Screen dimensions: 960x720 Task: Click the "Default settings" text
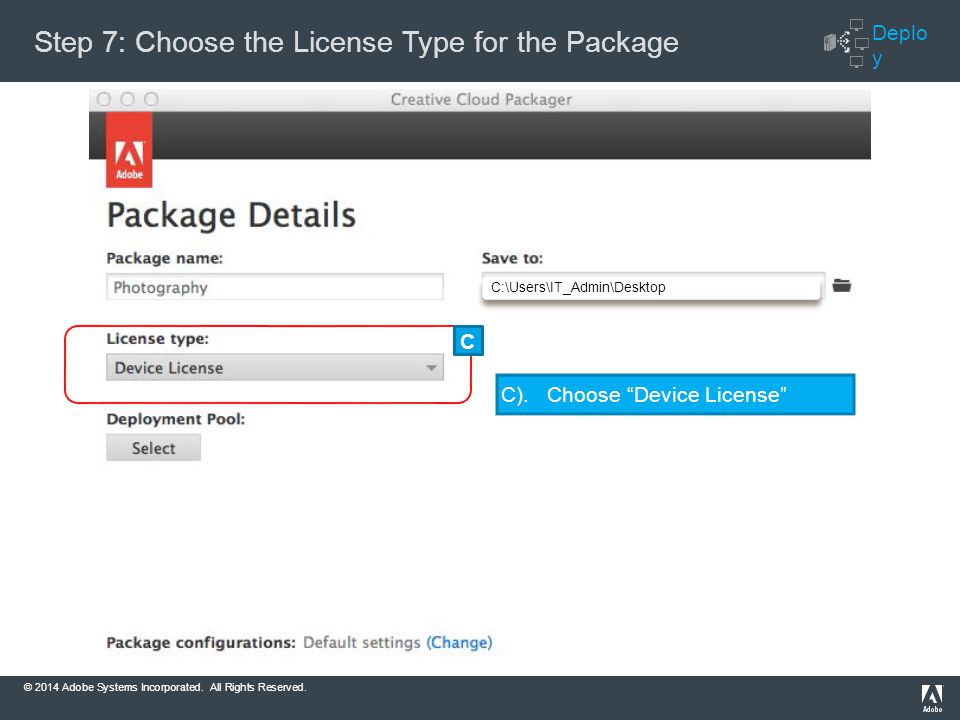tap(362, 642)
